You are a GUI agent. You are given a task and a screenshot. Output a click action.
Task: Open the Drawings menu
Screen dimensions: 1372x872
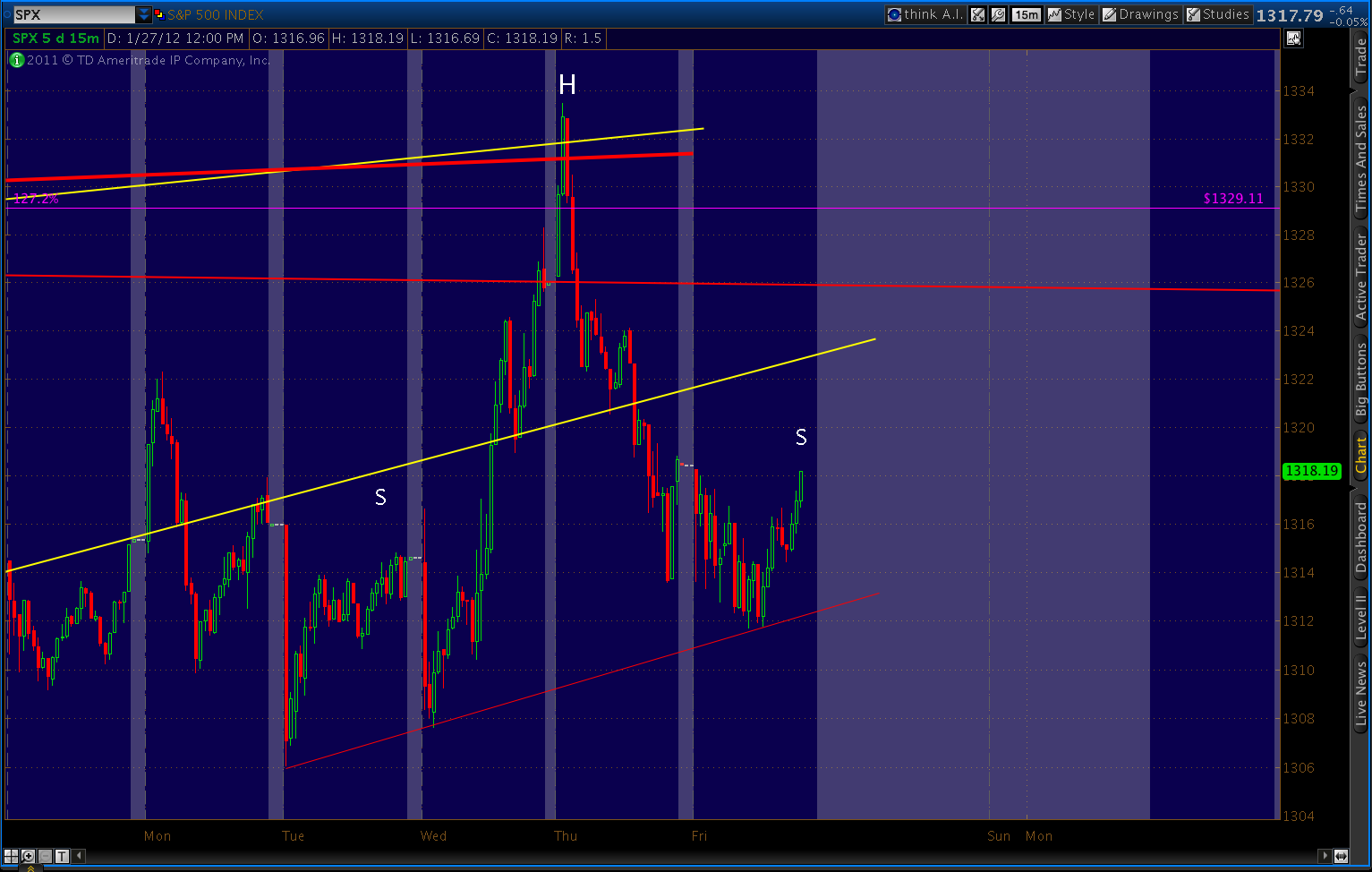(x=1141, y=14)
